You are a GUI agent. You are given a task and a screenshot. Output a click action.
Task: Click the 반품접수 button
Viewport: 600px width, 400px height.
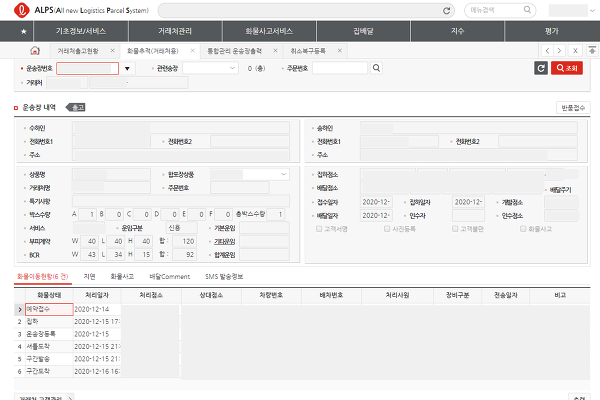pos(573,108)
